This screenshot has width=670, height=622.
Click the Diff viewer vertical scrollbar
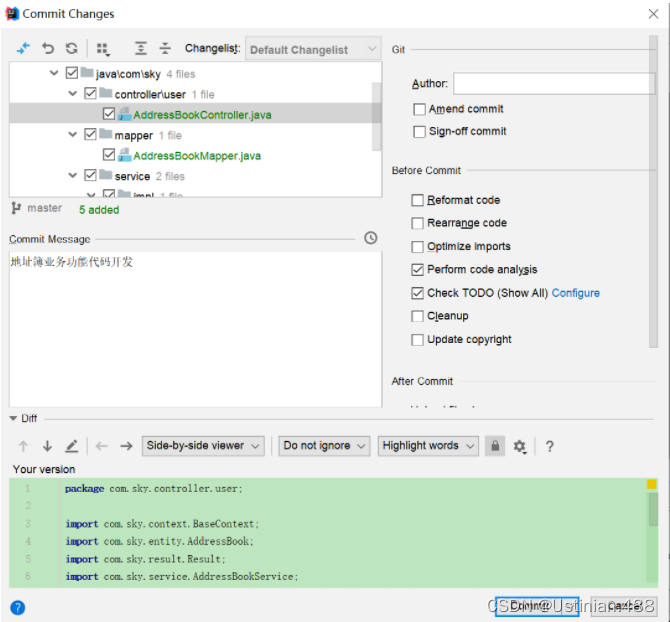click(x=653, y=509)
